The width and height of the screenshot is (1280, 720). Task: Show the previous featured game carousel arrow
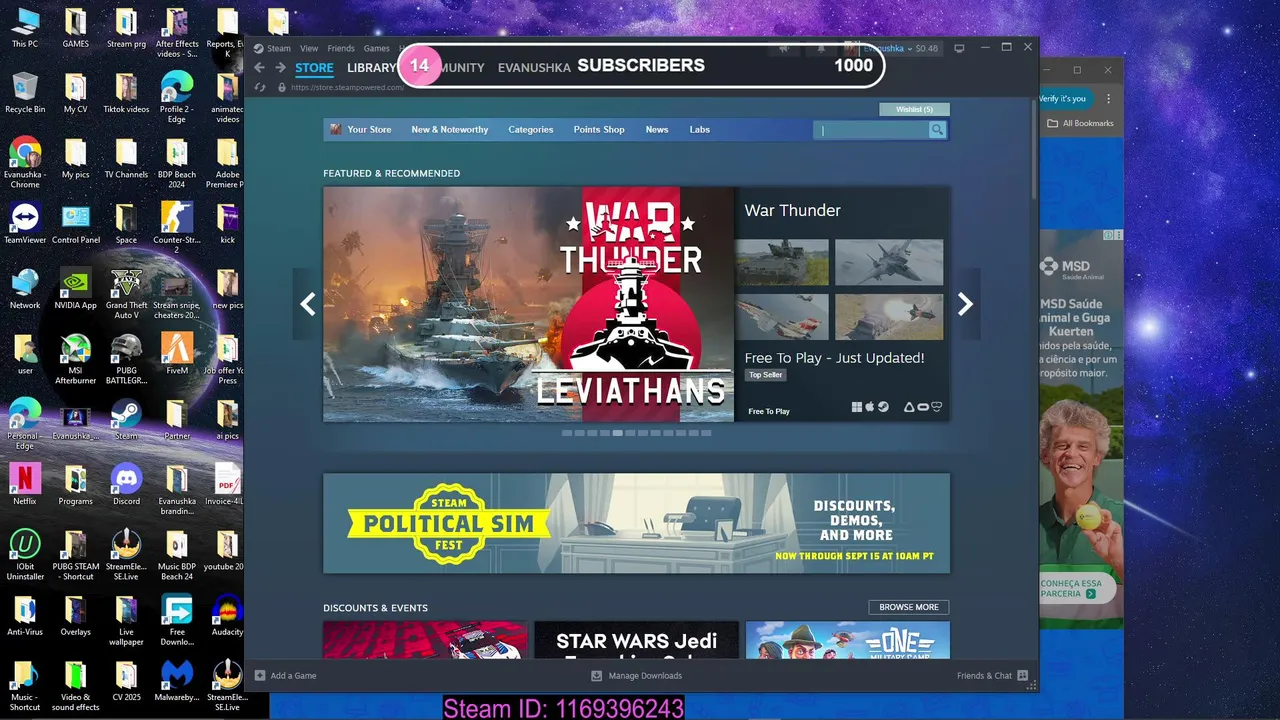308,304
